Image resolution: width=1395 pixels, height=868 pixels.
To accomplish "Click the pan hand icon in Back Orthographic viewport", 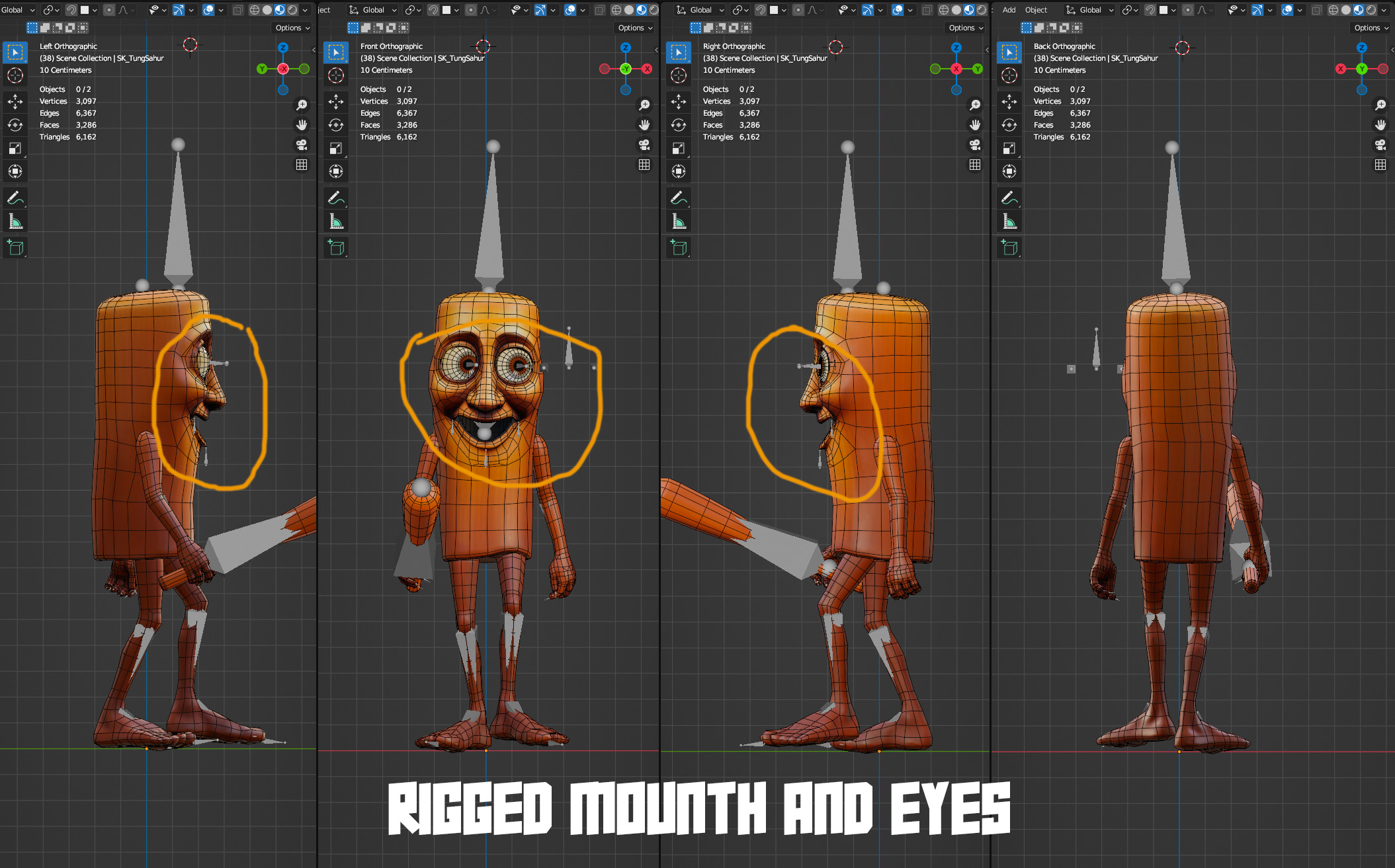I will 1380,125.
